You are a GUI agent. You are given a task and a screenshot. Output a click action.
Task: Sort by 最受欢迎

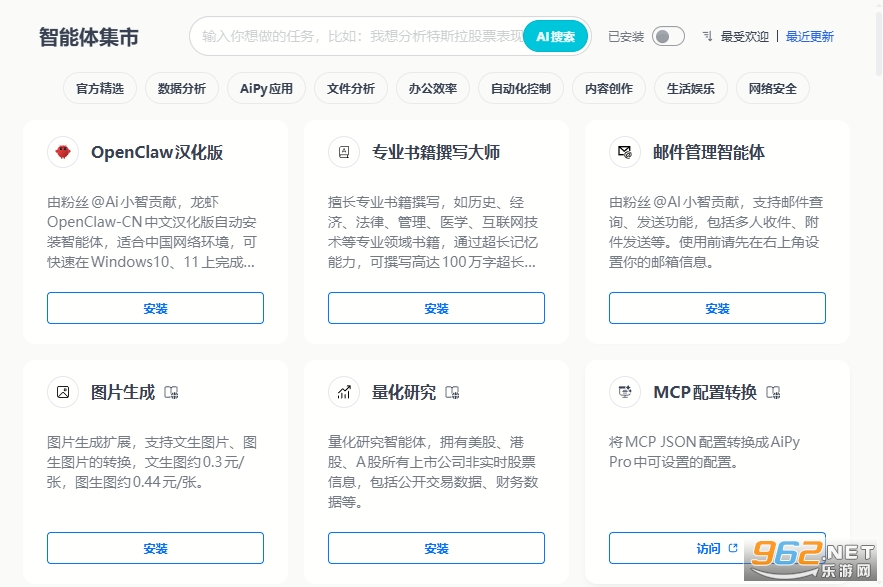click(744, 37)
